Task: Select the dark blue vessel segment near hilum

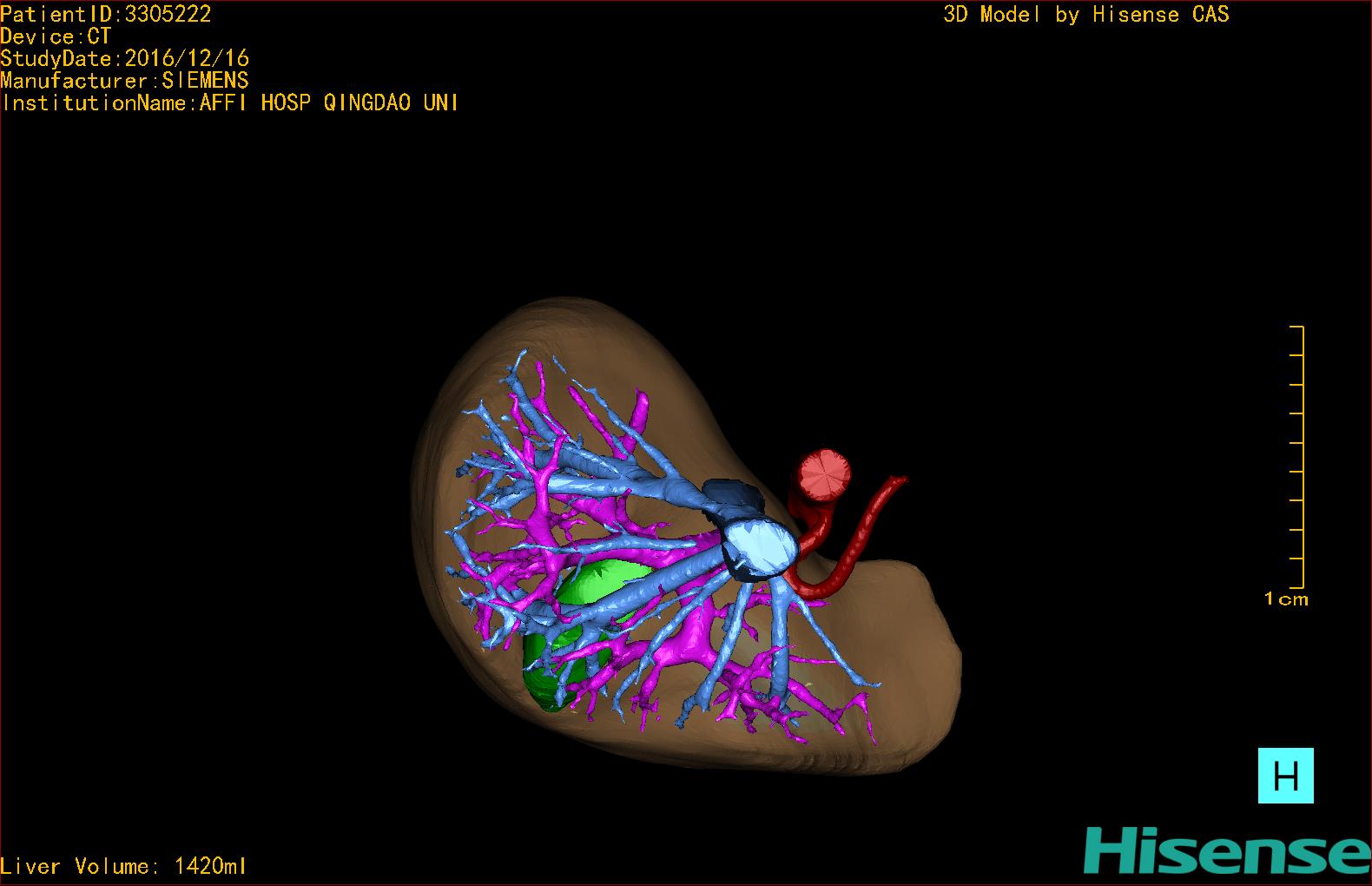Action: [735, 497]
